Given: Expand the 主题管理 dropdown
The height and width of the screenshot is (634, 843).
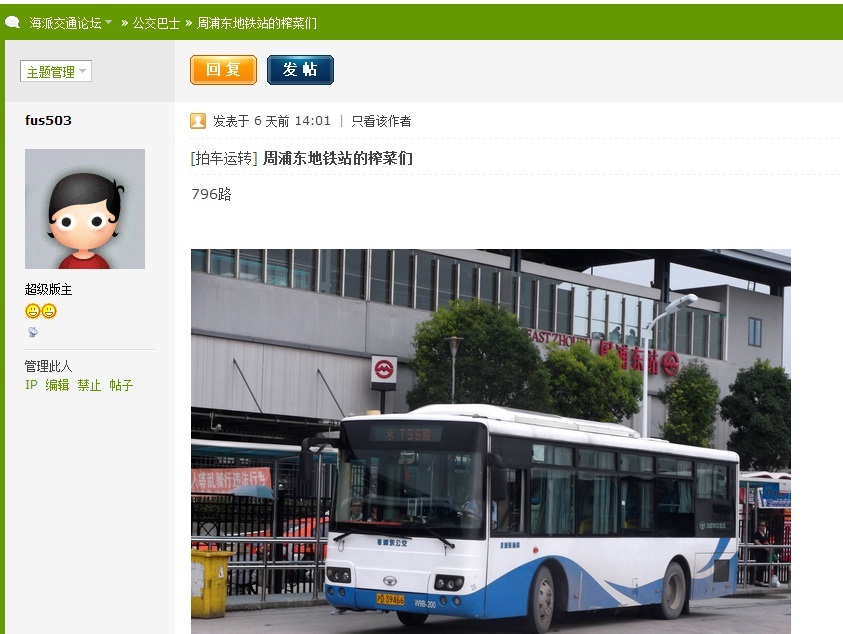Looking at the screenshot, I should 56,71.
